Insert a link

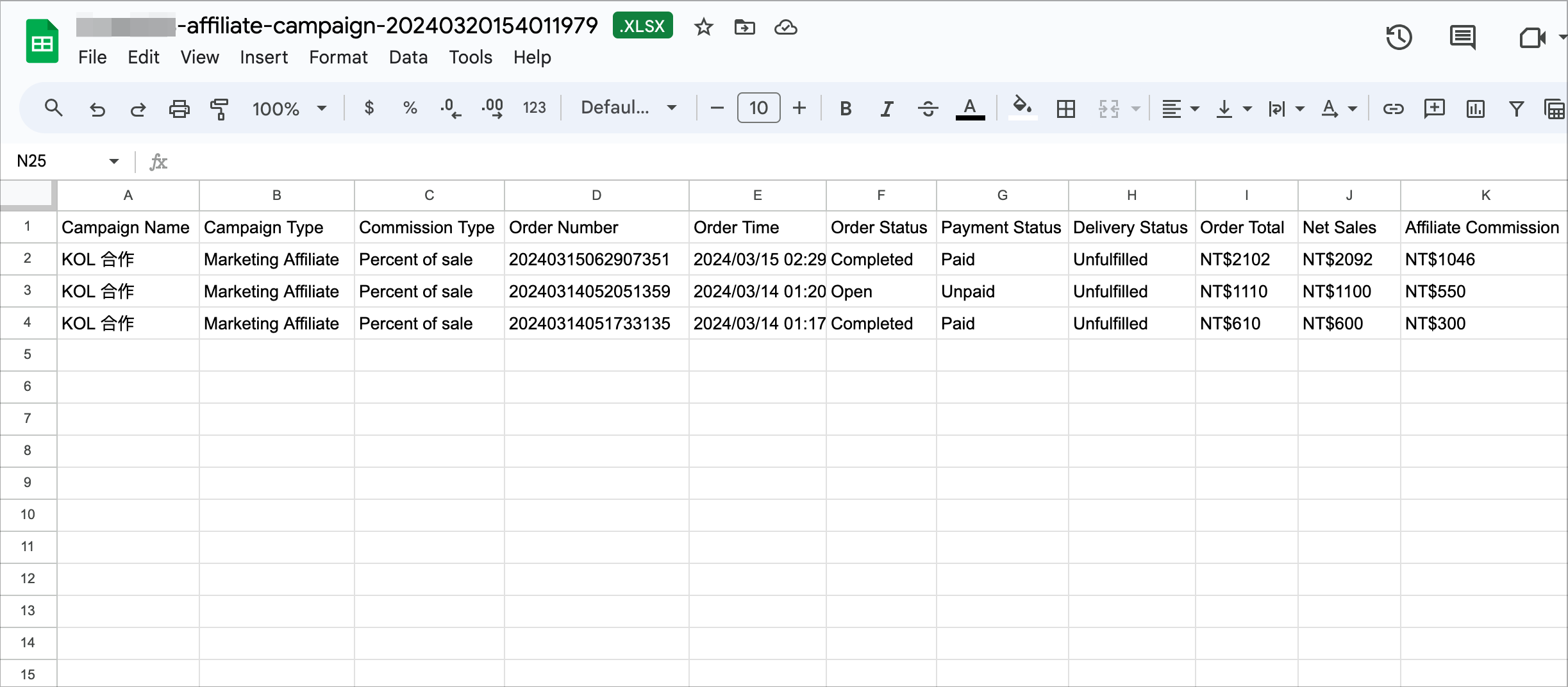coord(1393,108)
